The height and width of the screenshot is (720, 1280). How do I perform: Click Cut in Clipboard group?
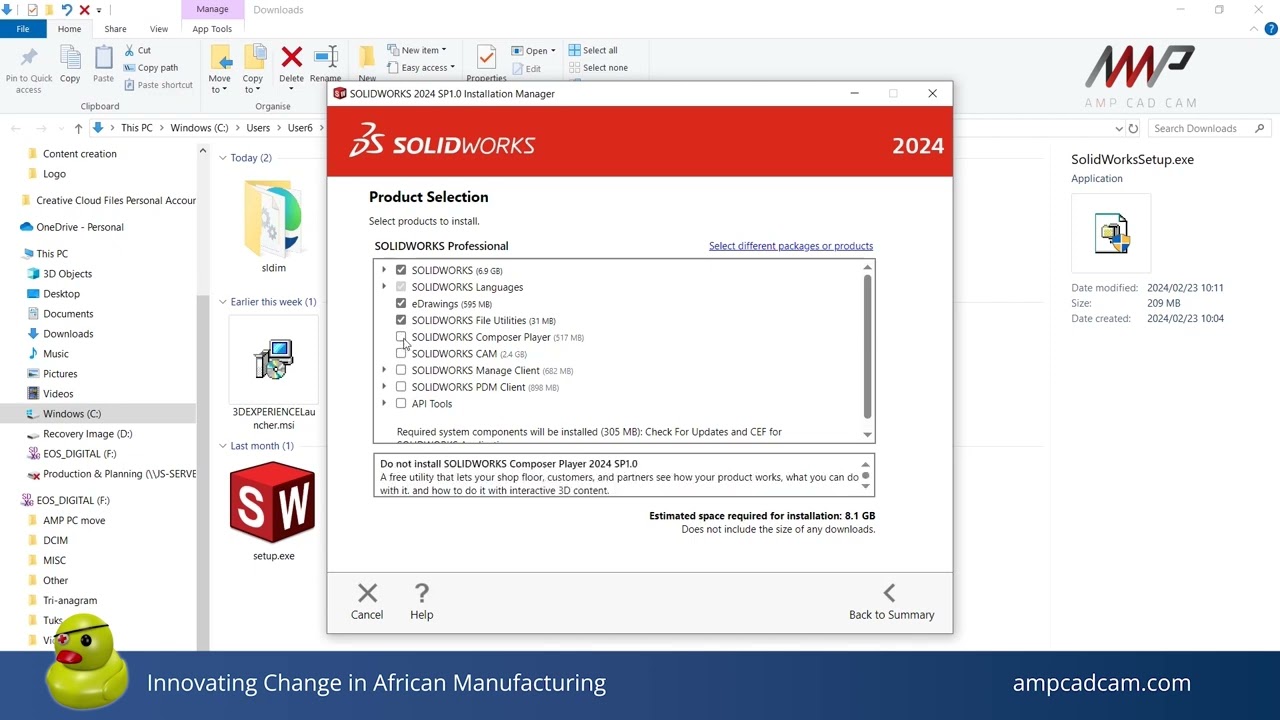(x=138, y=50)
